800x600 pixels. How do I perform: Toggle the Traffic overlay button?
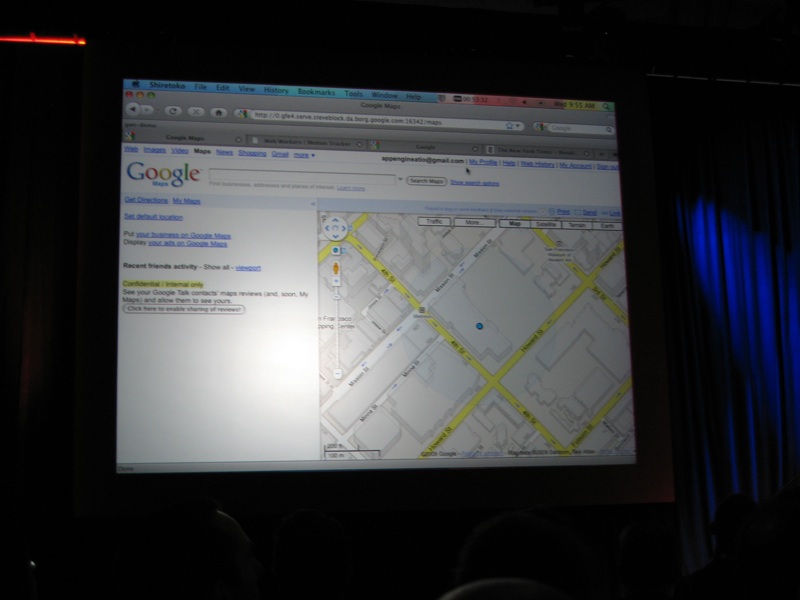(434, 221)
